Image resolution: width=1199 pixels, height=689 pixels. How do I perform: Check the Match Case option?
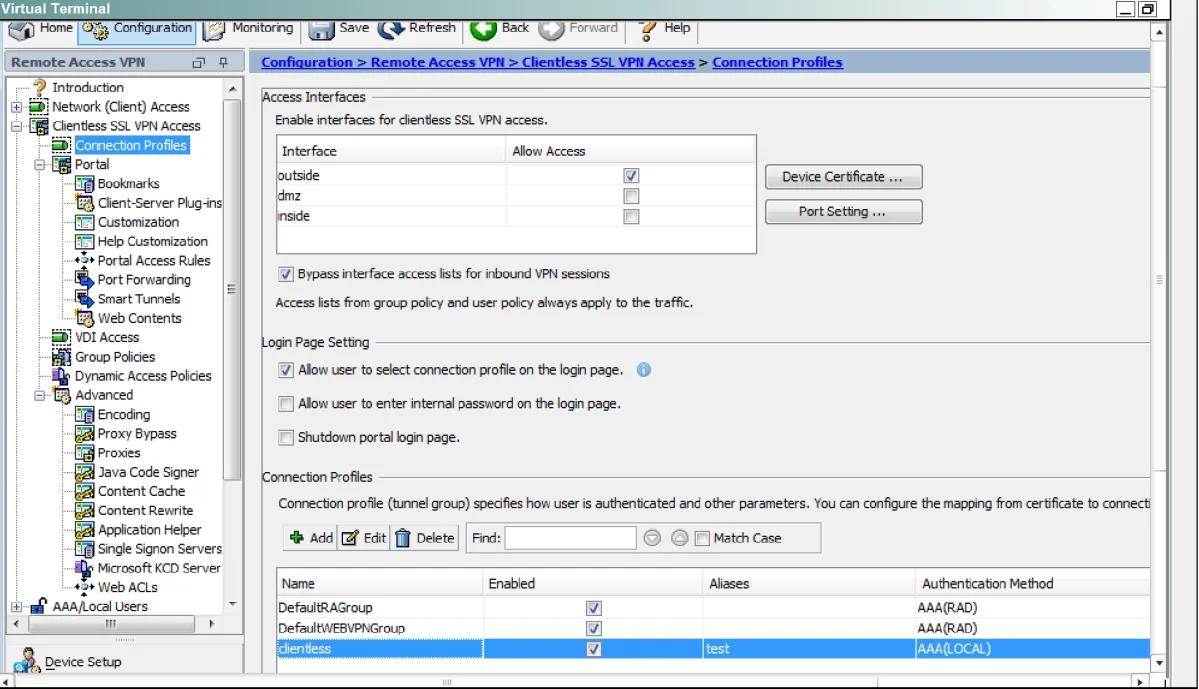point(702,538)
